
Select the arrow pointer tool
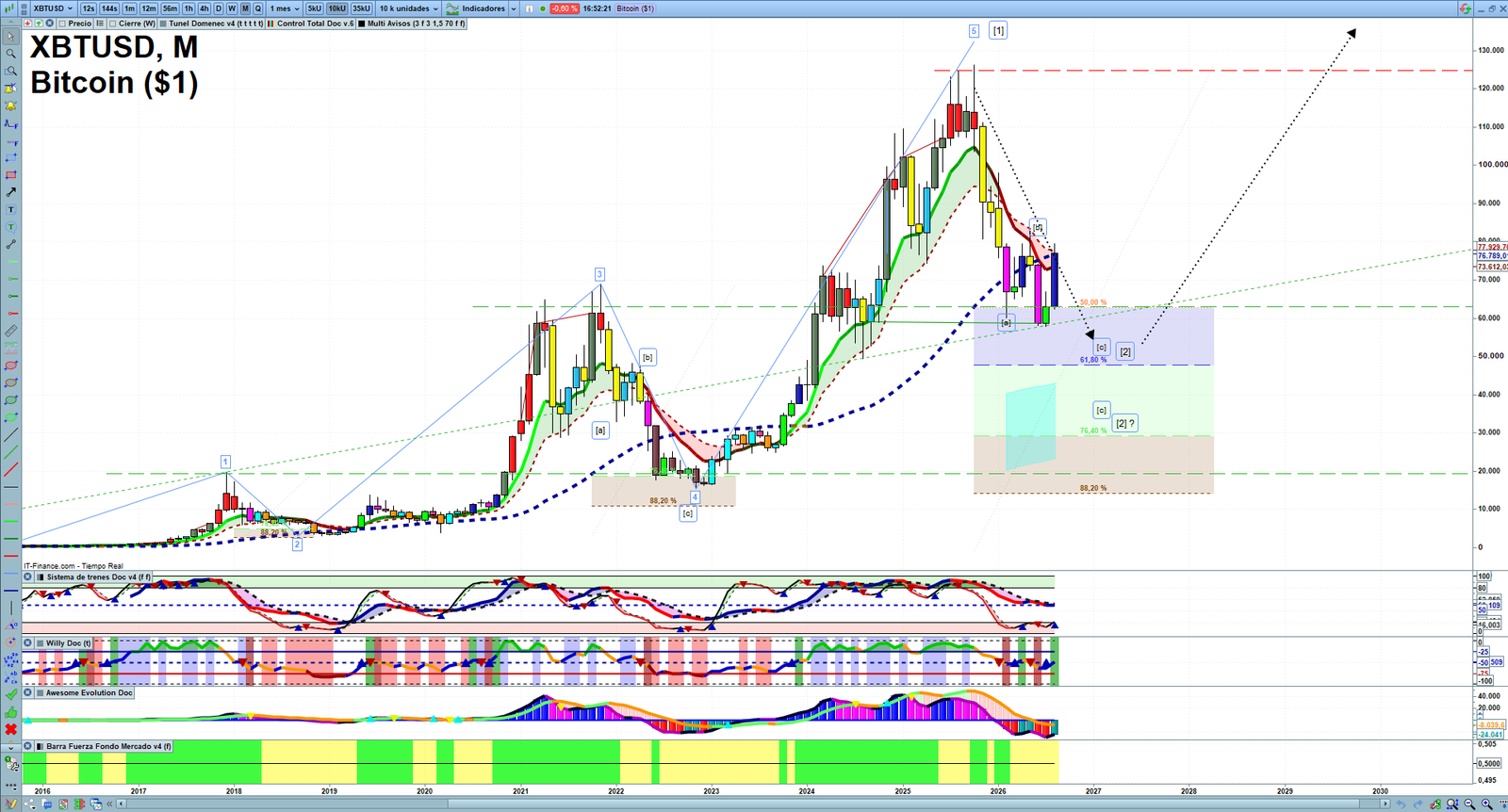tap(10, 37)
